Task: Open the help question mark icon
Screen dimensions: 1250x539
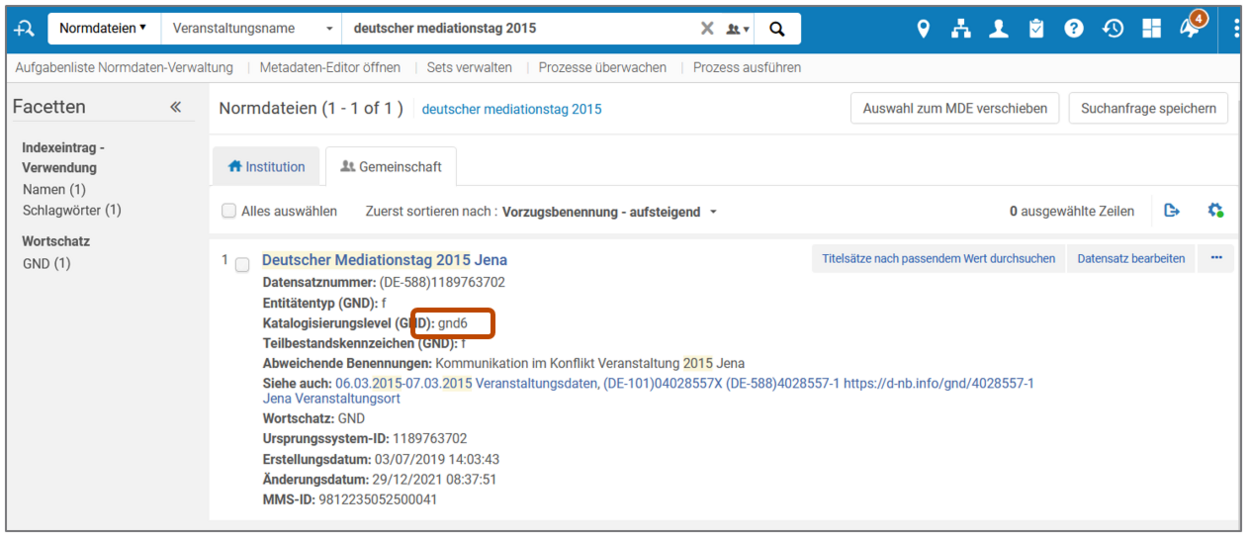Action: 1074,29
